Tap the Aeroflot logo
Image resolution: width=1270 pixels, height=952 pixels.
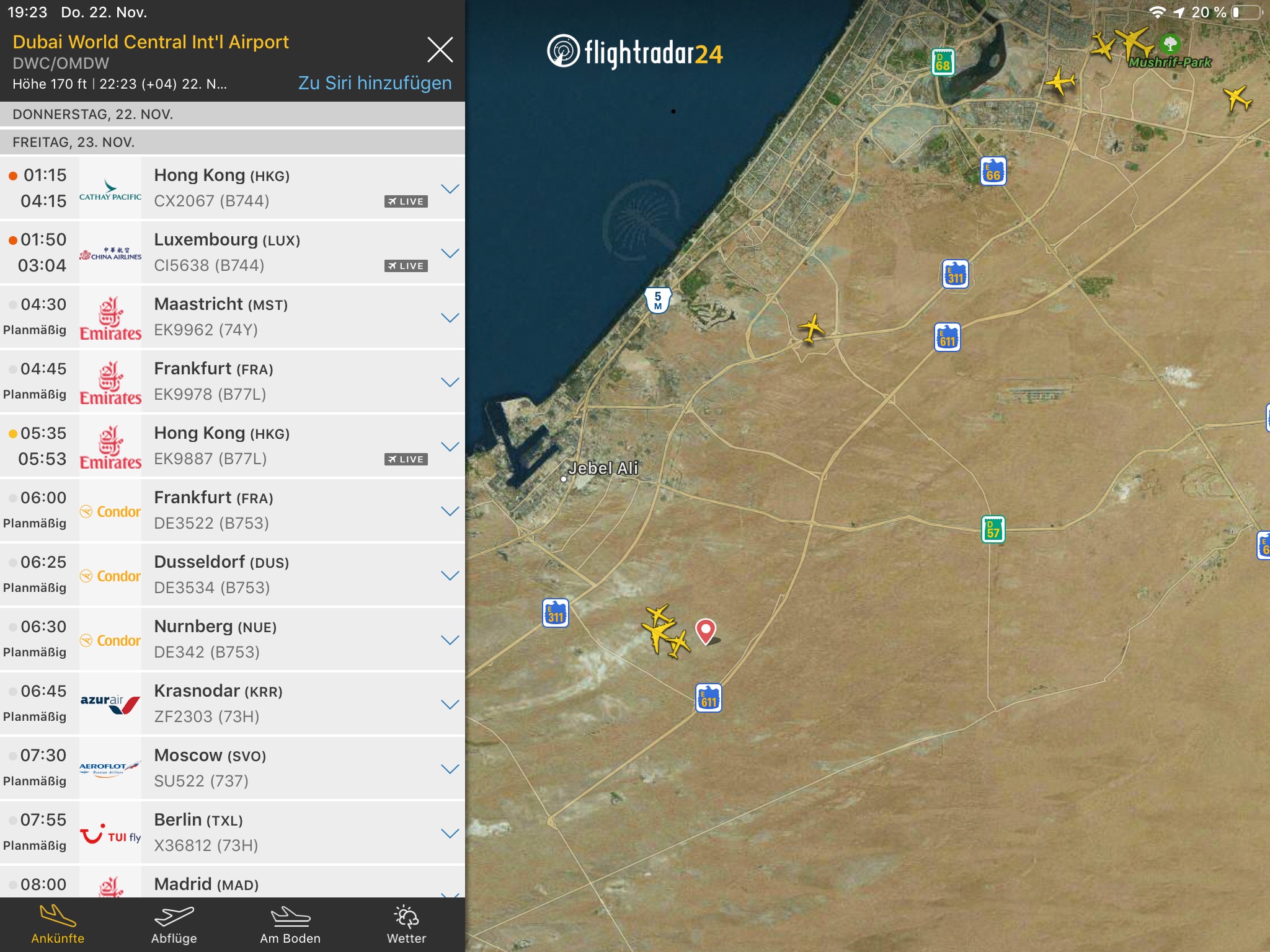tap(110, 769)
